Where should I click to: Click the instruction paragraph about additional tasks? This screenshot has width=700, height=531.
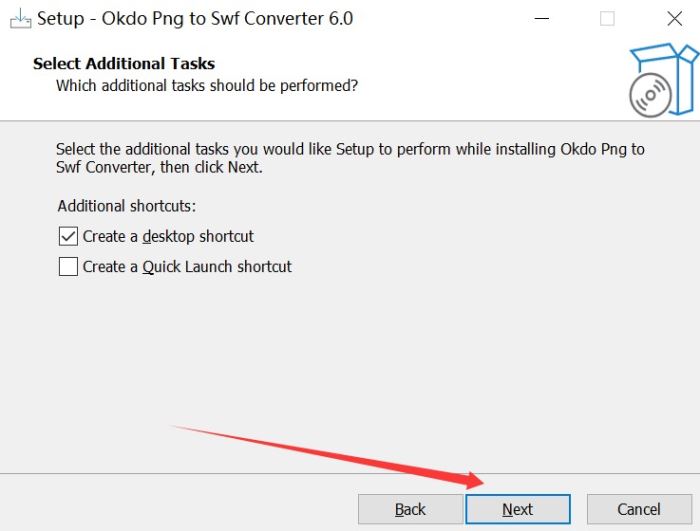coord(350,158)
